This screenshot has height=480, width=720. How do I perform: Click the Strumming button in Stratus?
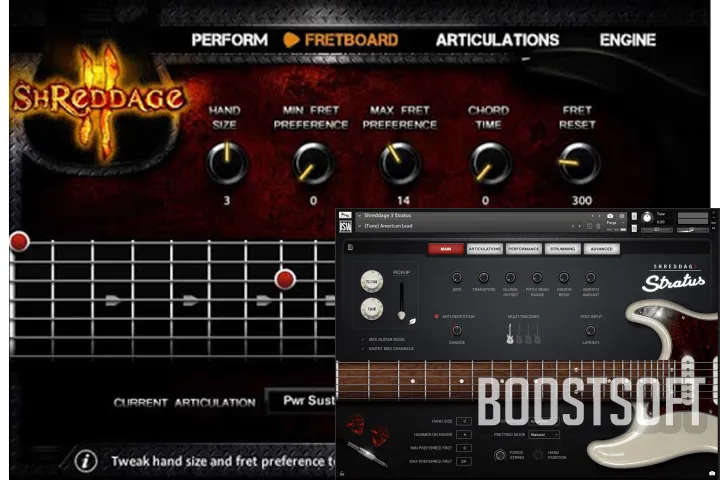(564, 248)
